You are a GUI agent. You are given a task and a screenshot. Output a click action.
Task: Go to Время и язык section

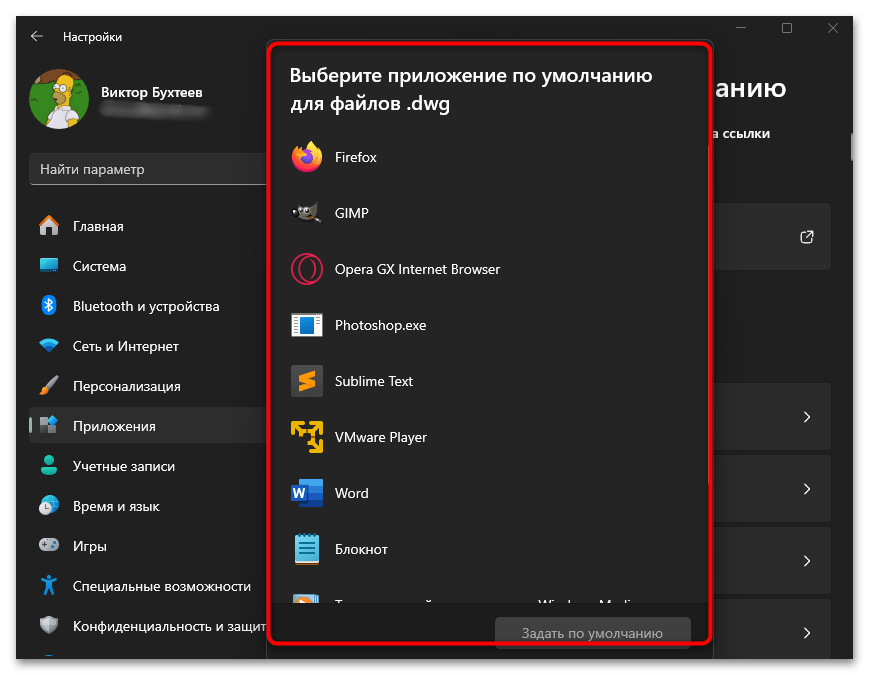[148, 505]
